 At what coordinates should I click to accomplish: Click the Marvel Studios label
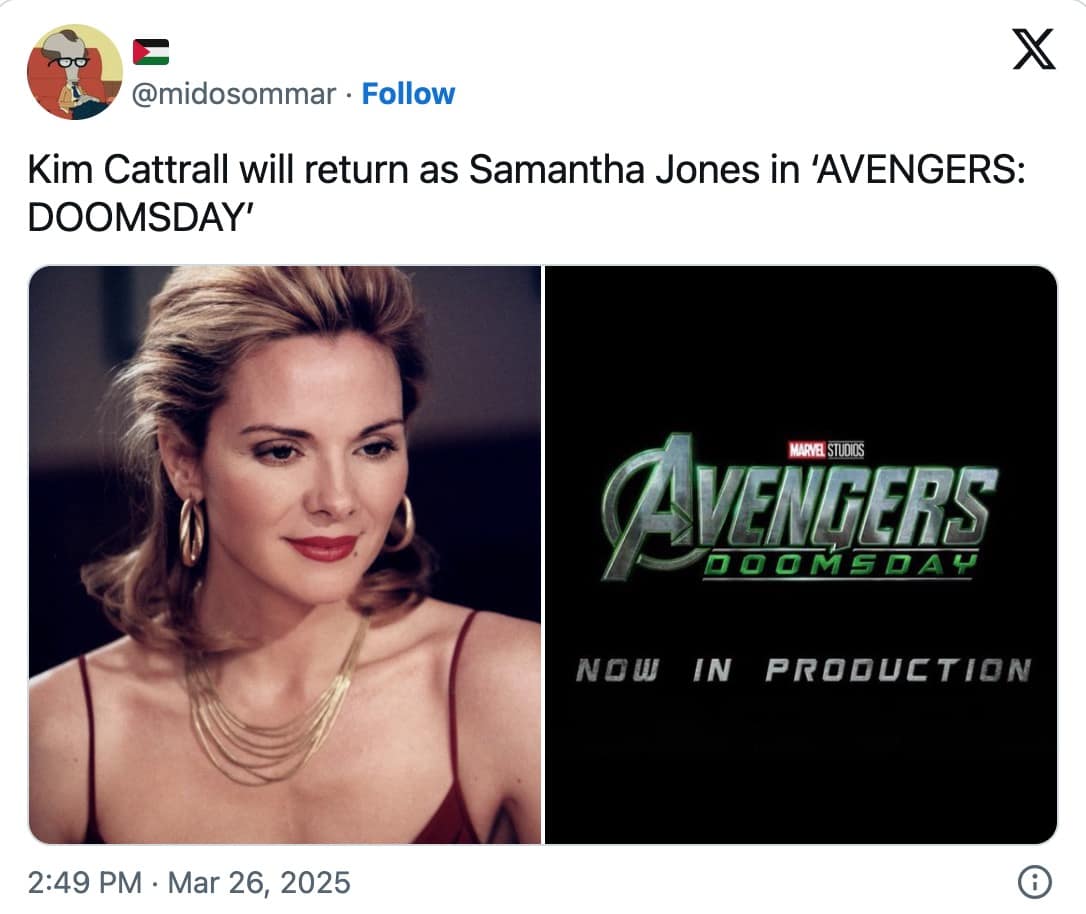828,450
